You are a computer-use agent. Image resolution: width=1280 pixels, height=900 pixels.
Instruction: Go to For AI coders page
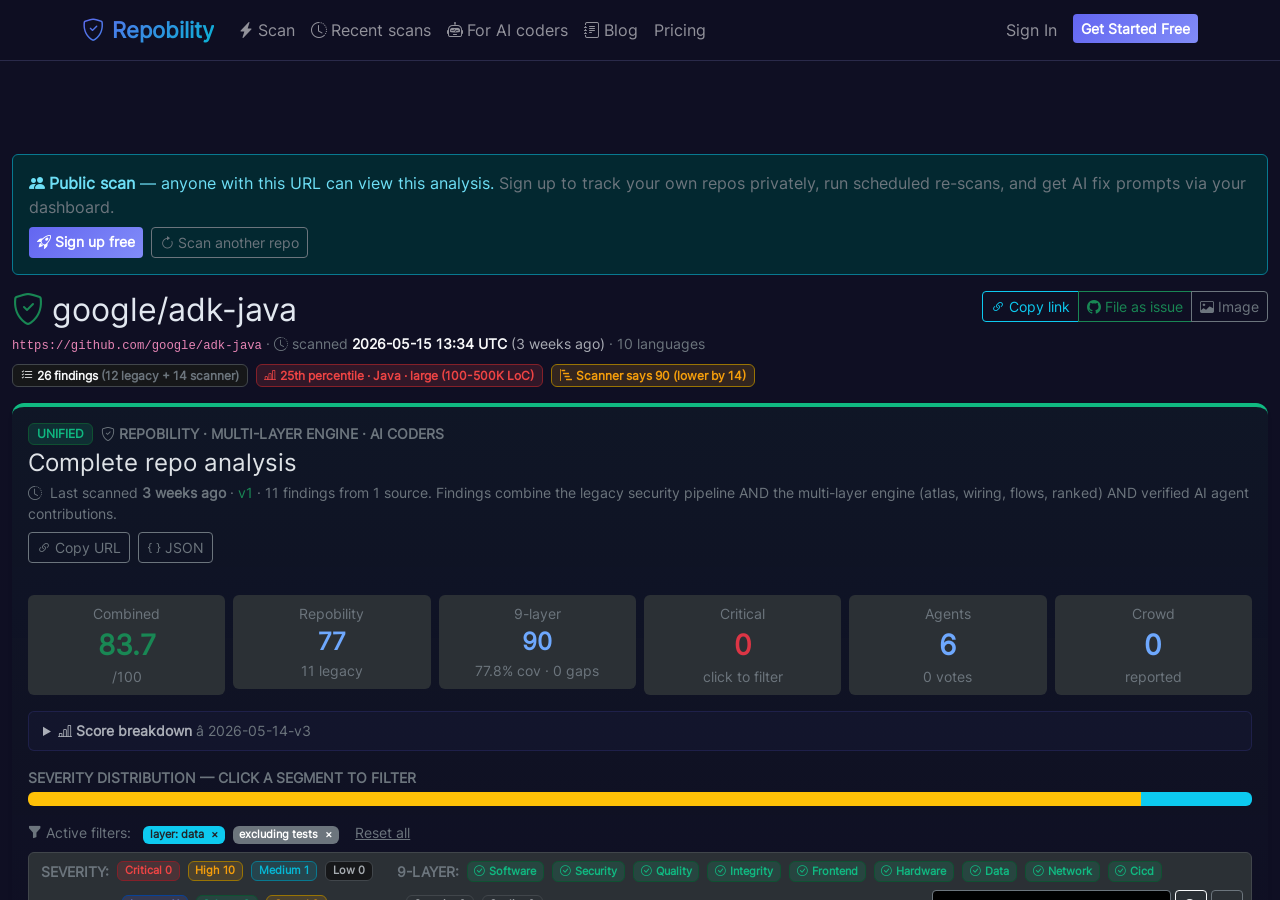(507, 30)
